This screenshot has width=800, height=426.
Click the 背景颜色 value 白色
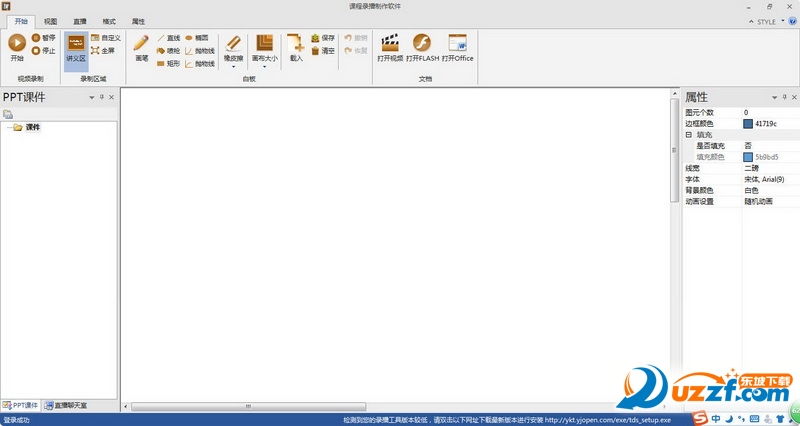(752, 190)
